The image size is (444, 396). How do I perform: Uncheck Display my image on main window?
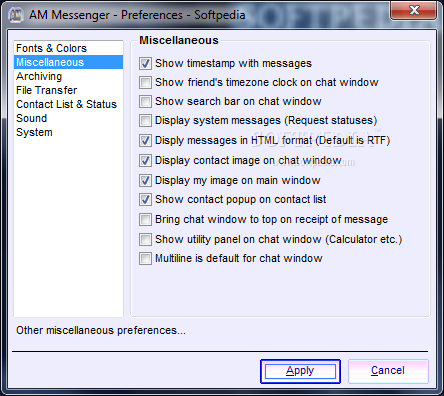[145, 180]
